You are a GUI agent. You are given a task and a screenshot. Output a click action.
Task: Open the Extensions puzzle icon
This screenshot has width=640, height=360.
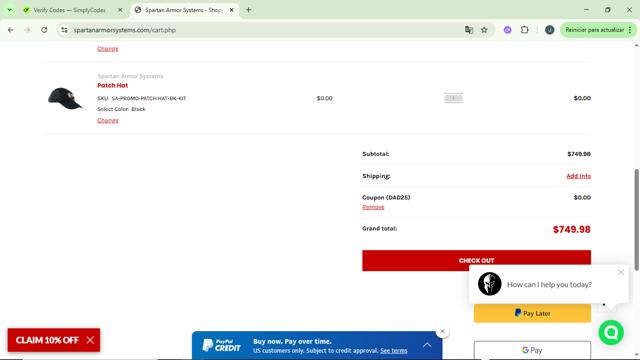(525, 30)
